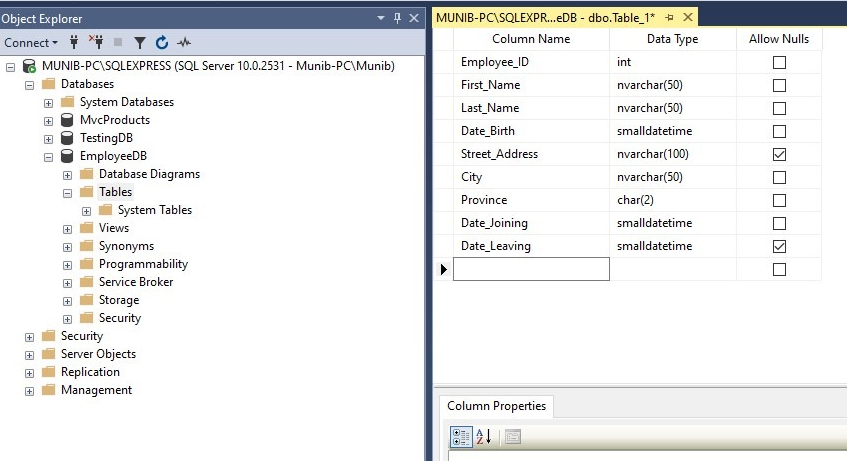Collapse the EmployeeDB database node

pos(48,157)
